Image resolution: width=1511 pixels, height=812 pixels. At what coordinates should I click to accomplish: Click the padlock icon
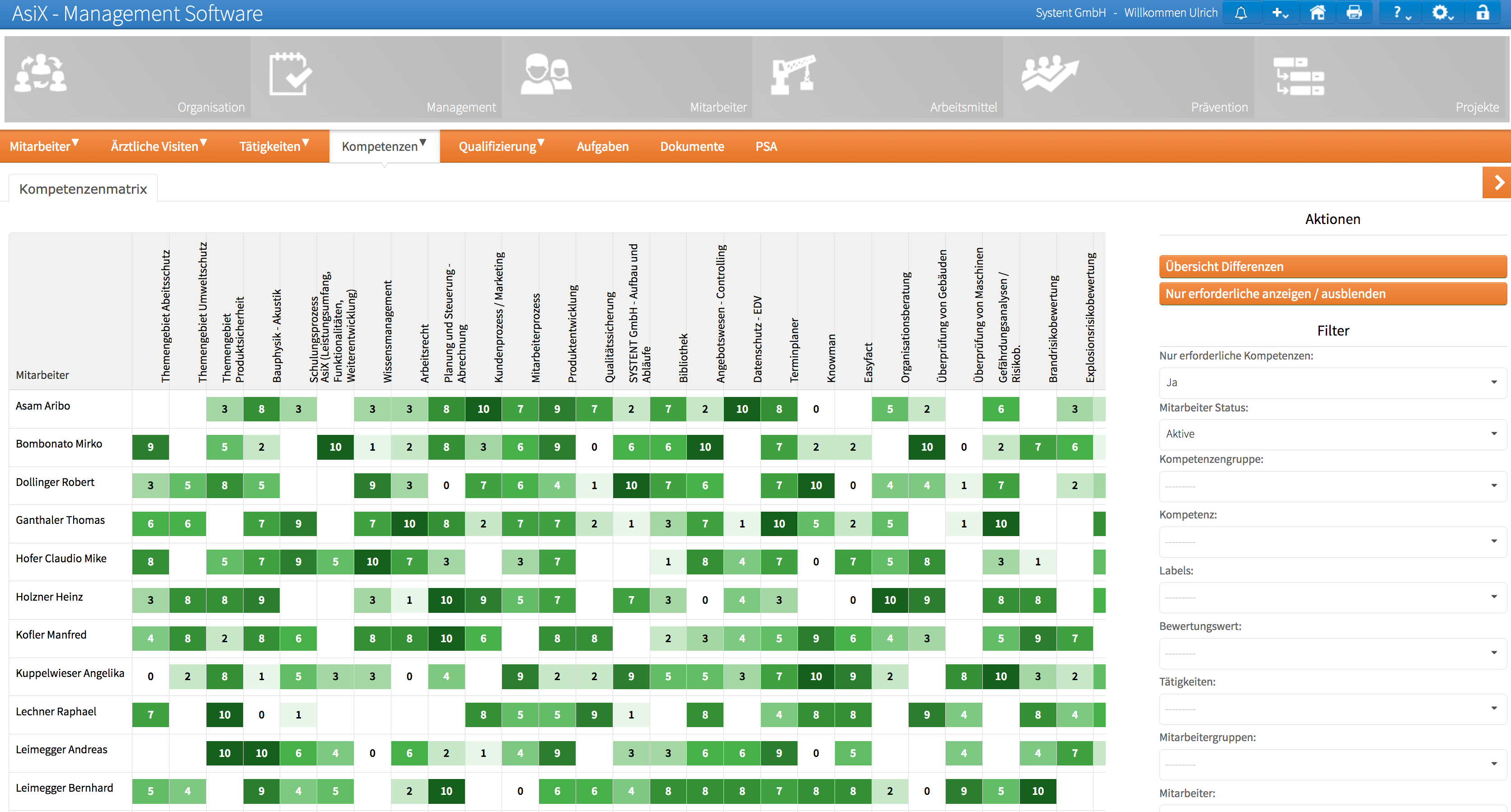[x=1483, y=13]
